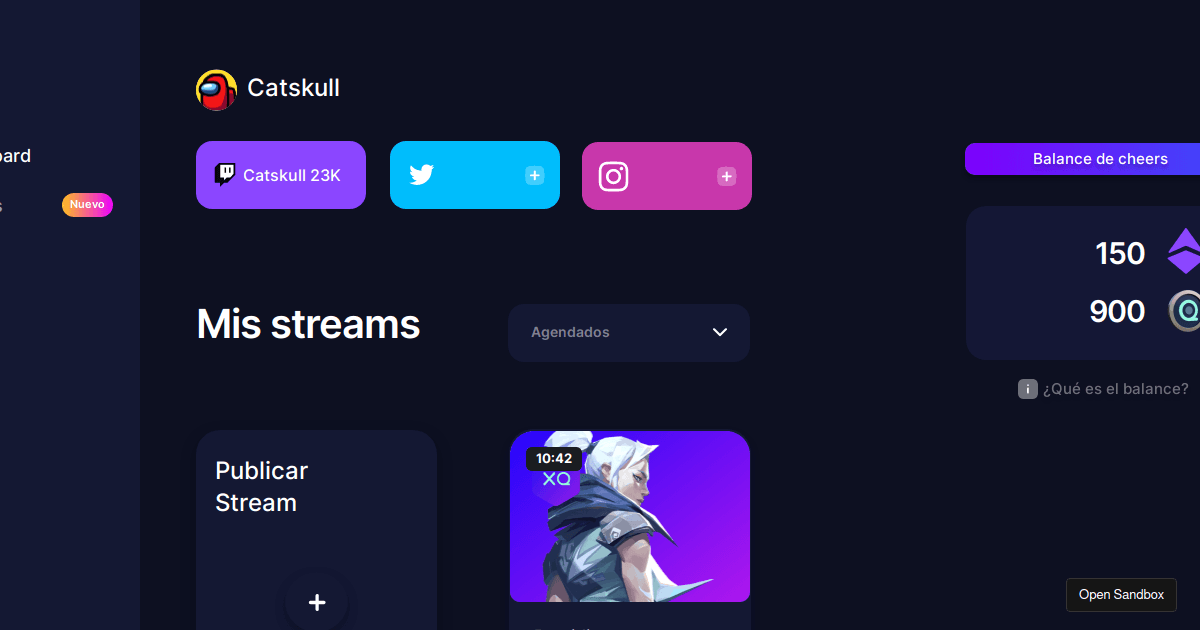
Task: Click the Instagram camera icon
Action: pos(613,176)
